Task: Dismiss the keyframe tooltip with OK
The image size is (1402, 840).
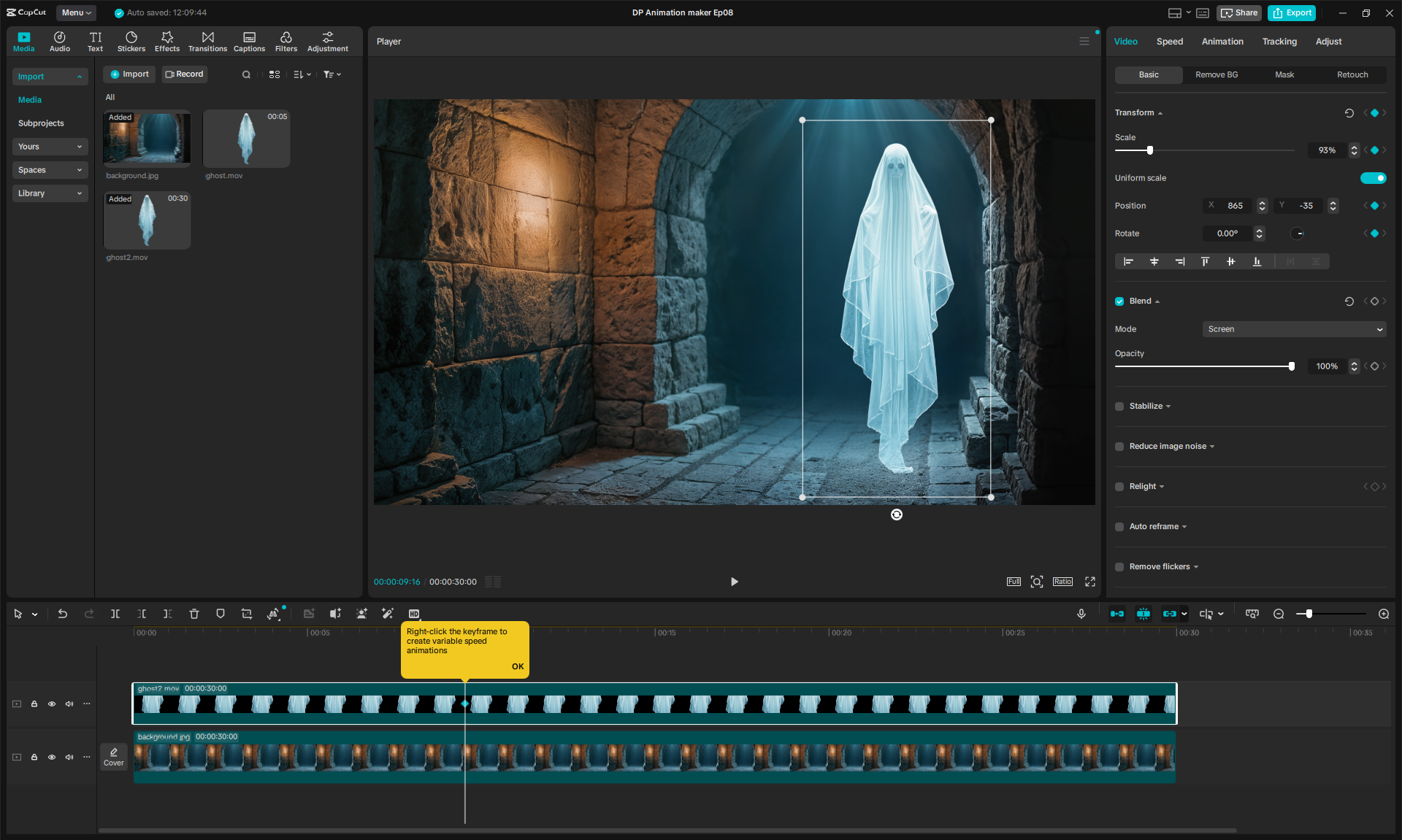Action: point(518,666)
